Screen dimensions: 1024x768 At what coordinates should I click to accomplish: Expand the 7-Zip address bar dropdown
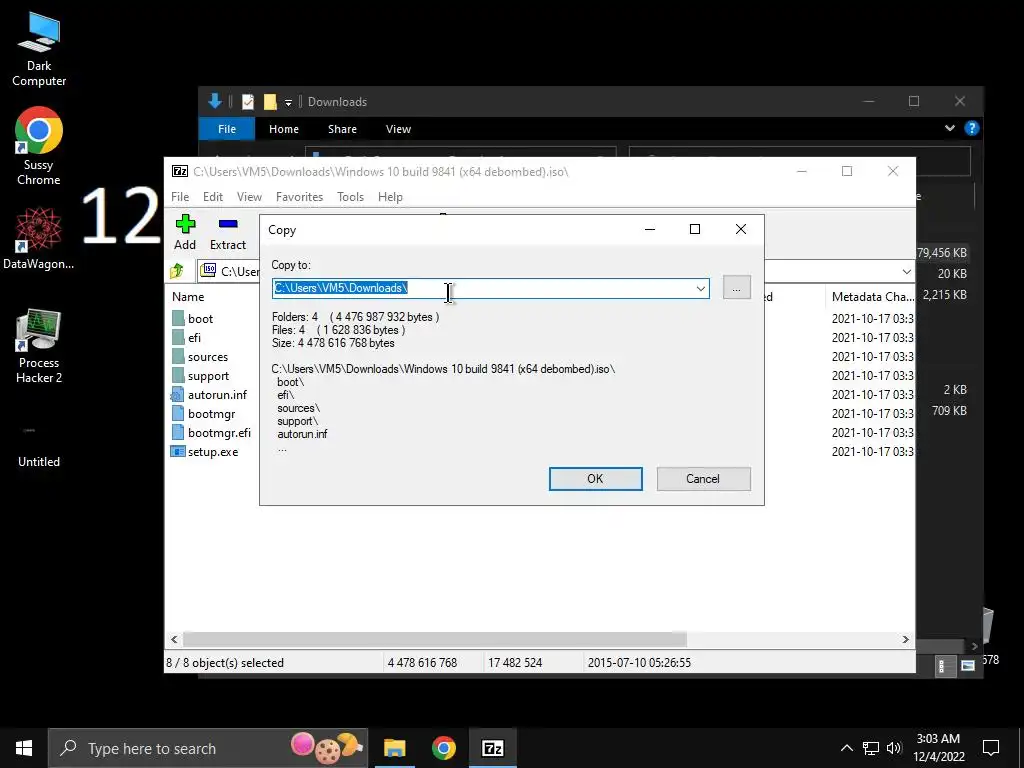(x=906, y=272)
